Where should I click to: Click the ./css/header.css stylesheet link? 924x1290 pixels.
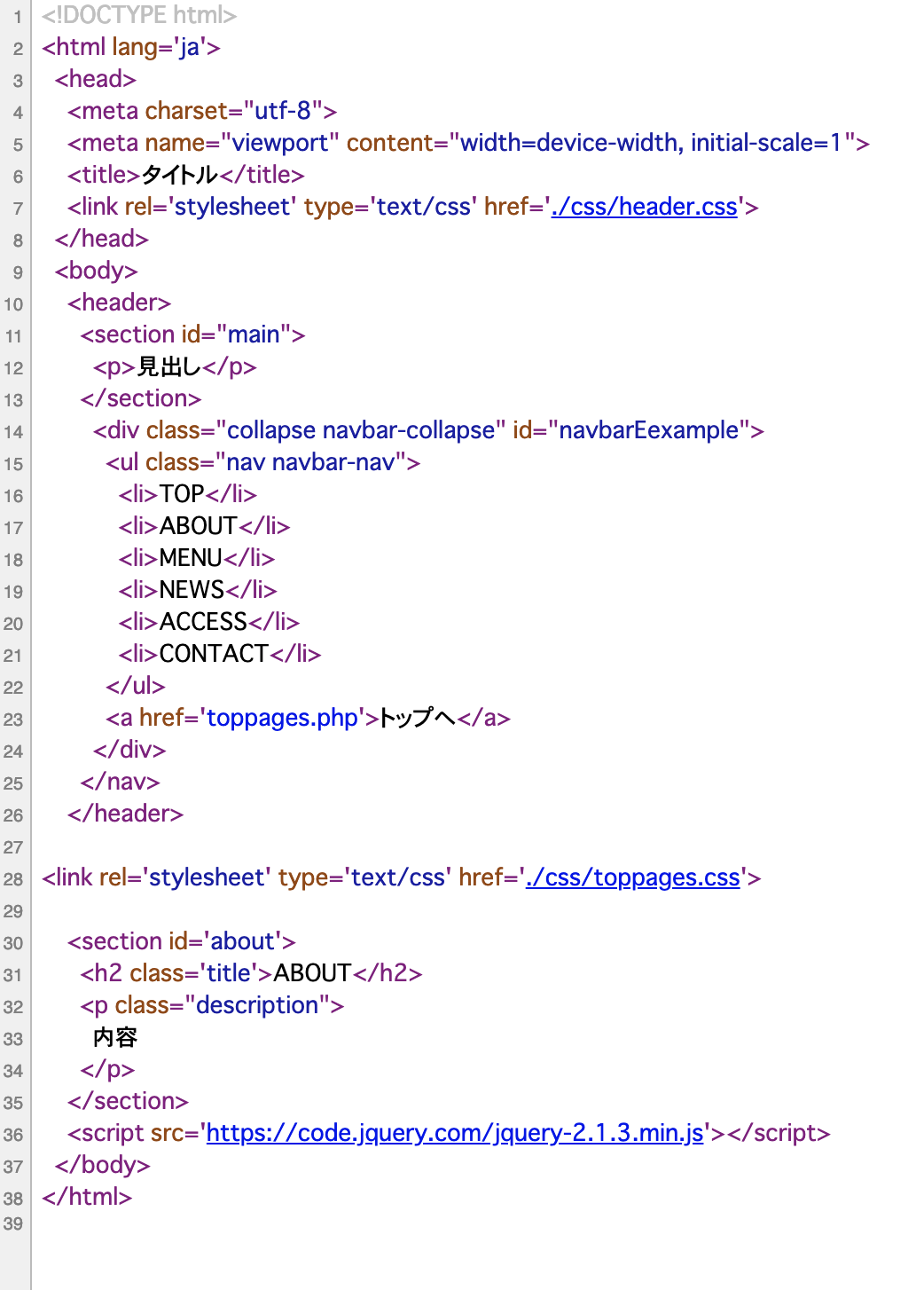[x=645, y=207]
